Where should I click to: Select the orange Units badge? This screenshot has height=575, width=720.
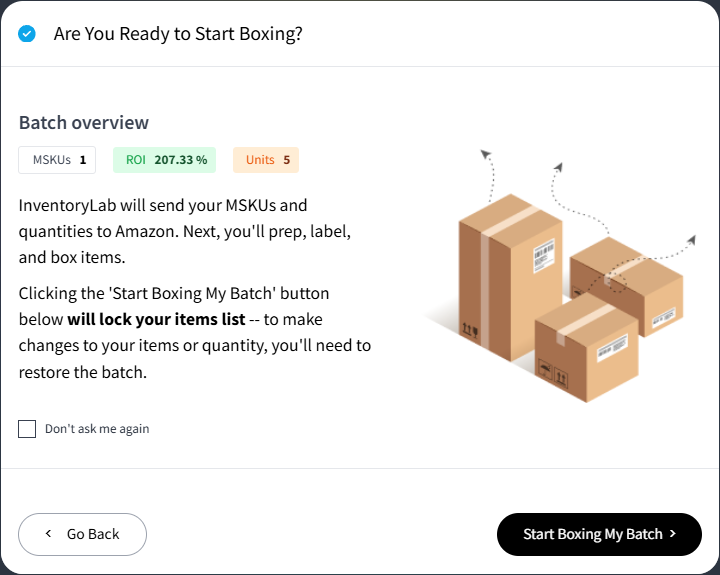(266, 160)
